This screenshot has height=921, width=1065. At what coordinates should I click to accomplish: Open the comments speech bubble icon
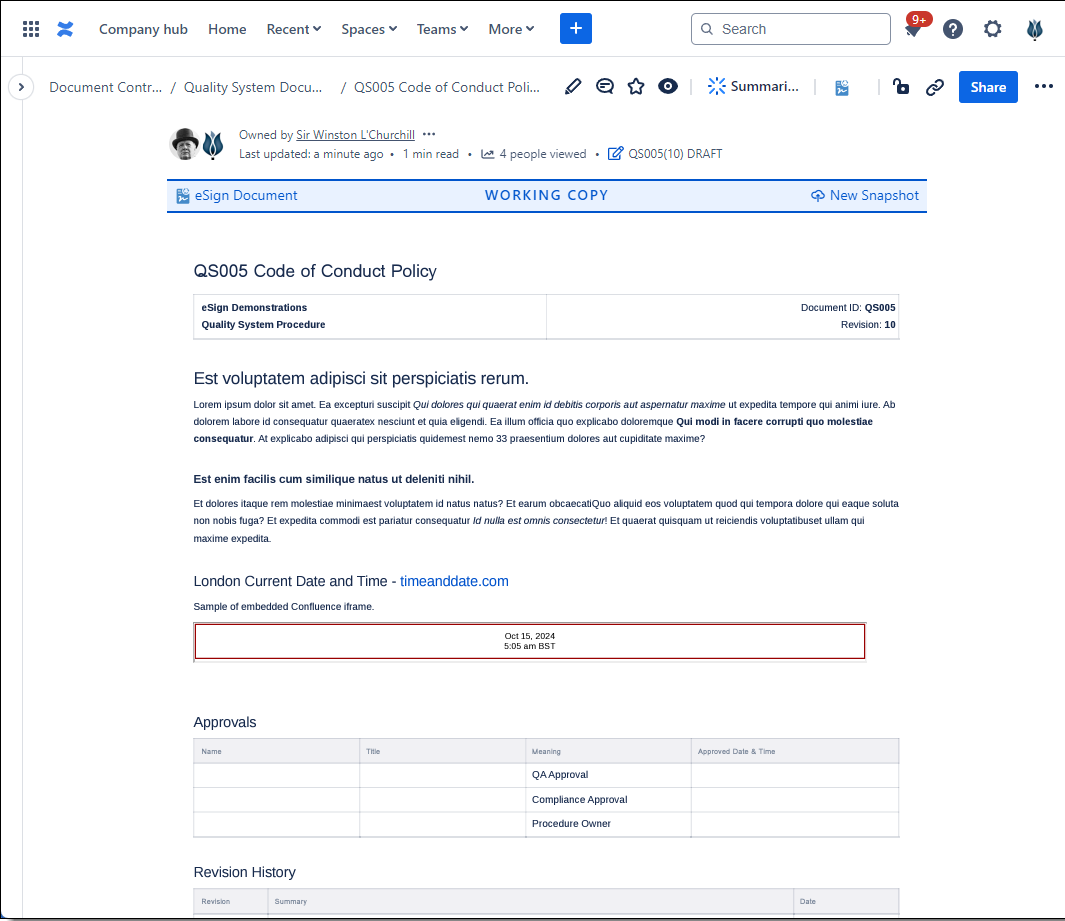605,87
